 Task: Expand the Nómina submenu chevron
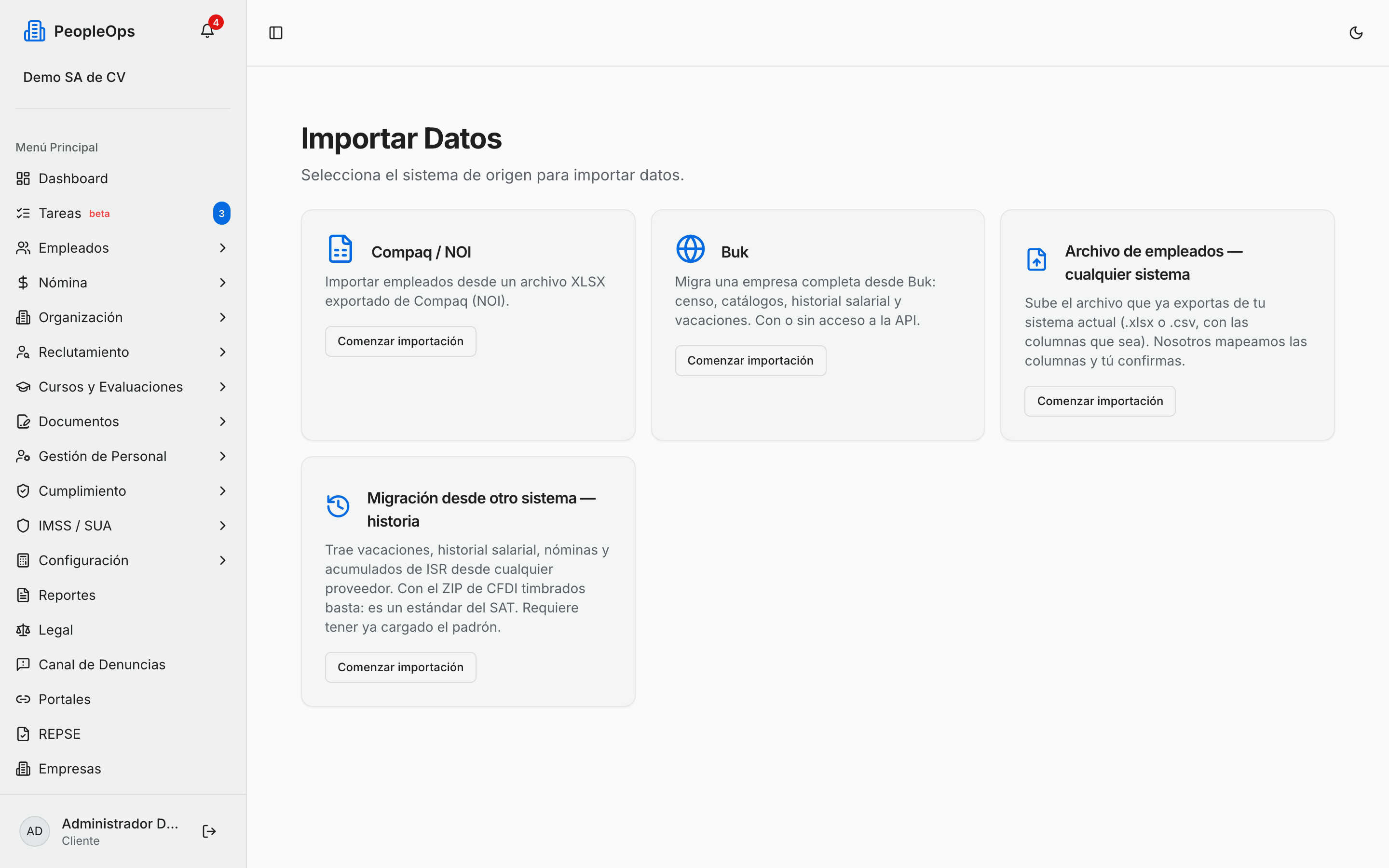(223, 283)
